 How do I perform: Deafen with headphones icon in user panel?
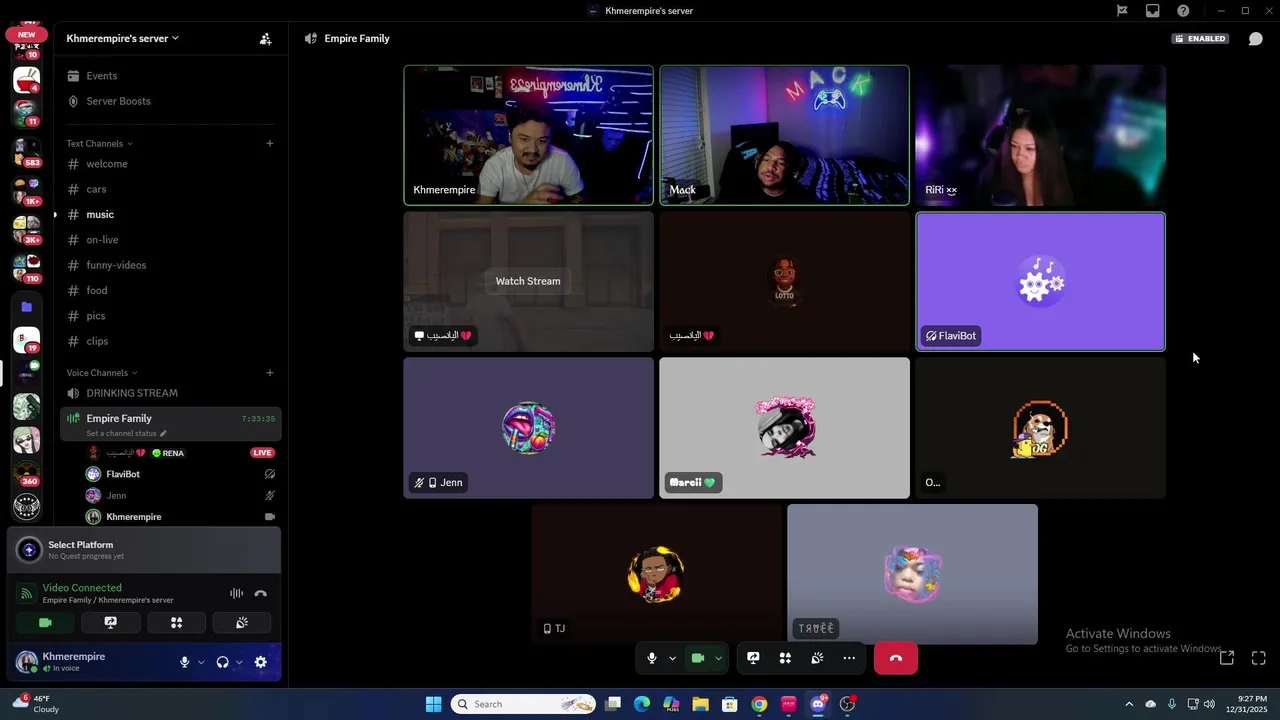click(x=222, y=662)
